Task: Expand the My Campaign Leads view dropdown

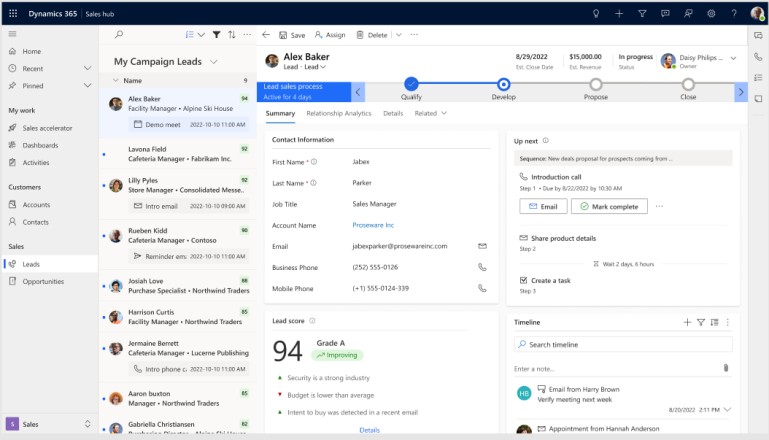Action: [x=214, y=62]
